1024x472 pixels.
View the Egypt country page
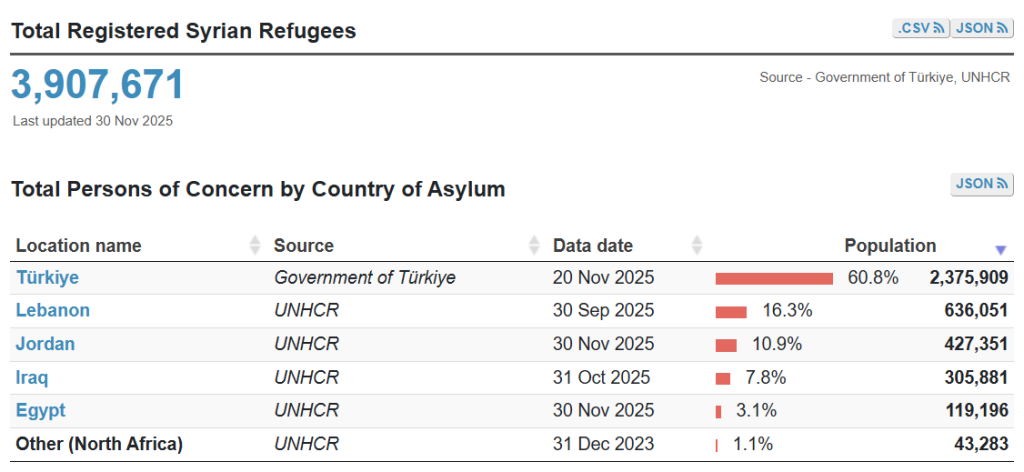tap(40, 411)
